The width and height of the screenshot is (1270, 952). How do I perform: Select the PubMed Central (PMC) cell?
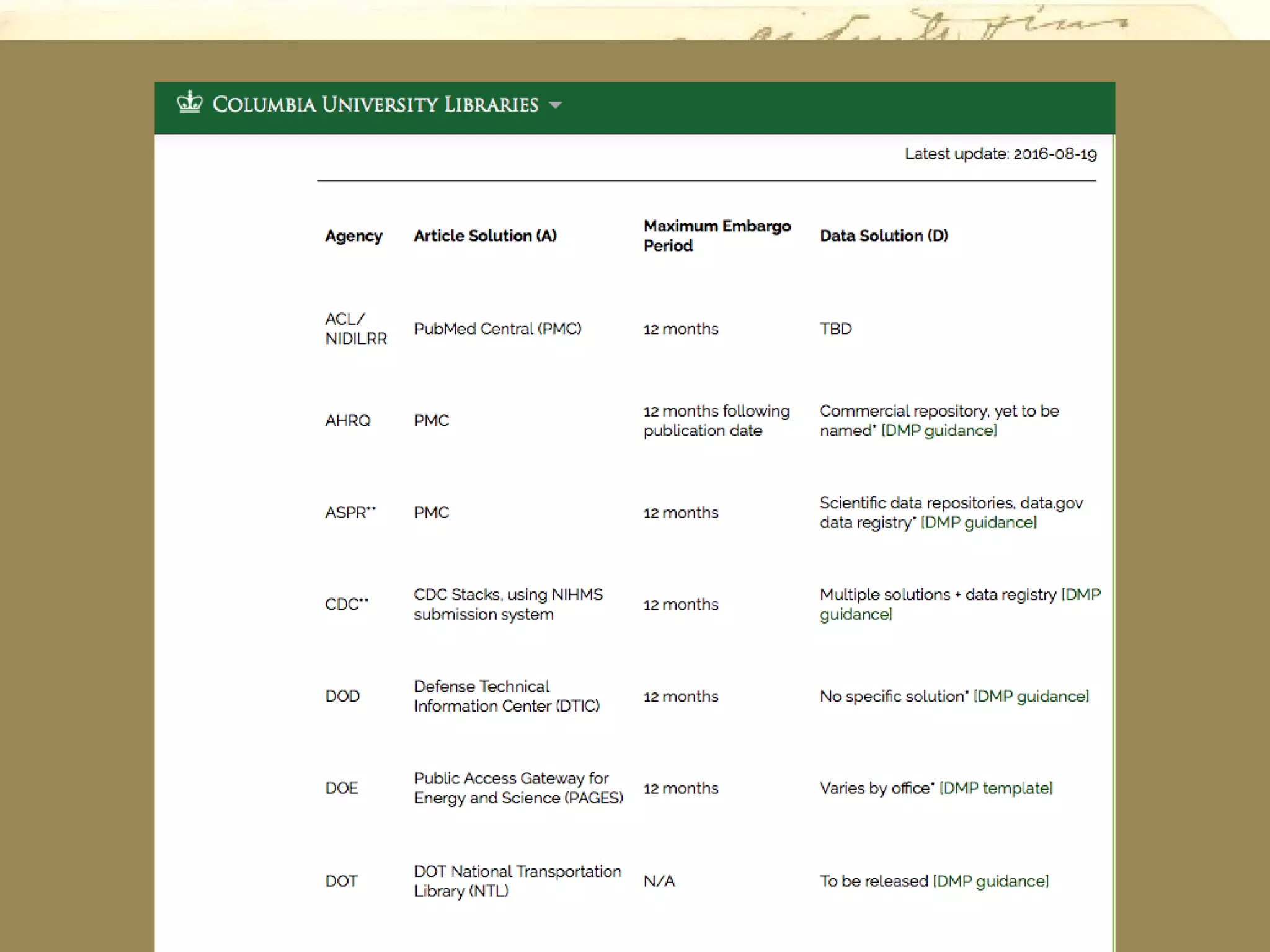coord(497,328)
